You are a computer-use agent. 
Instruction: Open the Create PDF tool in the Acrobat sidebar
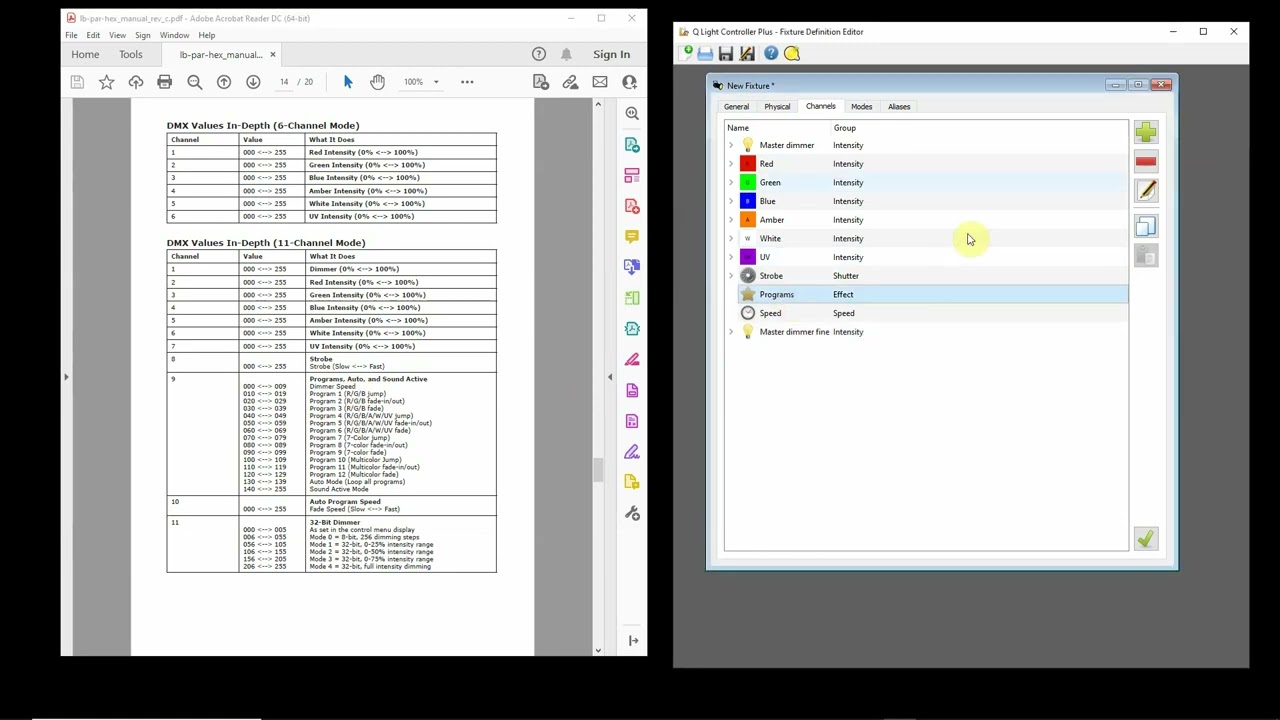pos(632,206)
